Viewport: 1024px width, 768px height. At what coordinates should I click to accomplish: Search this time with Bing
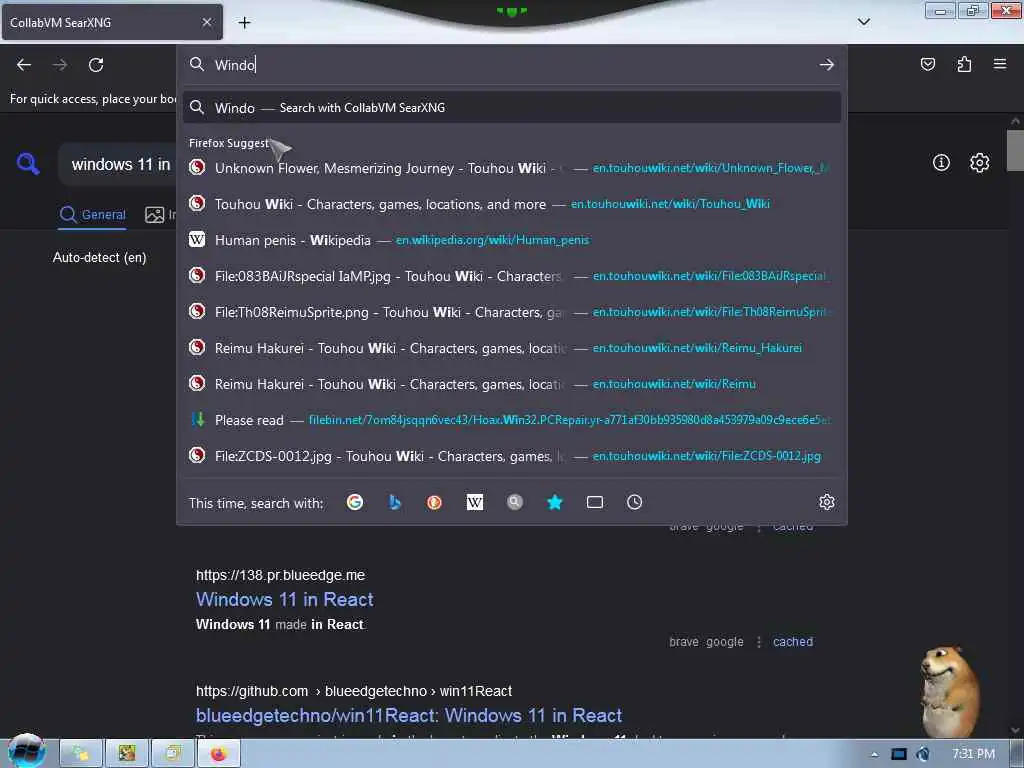tap(394, 502)
